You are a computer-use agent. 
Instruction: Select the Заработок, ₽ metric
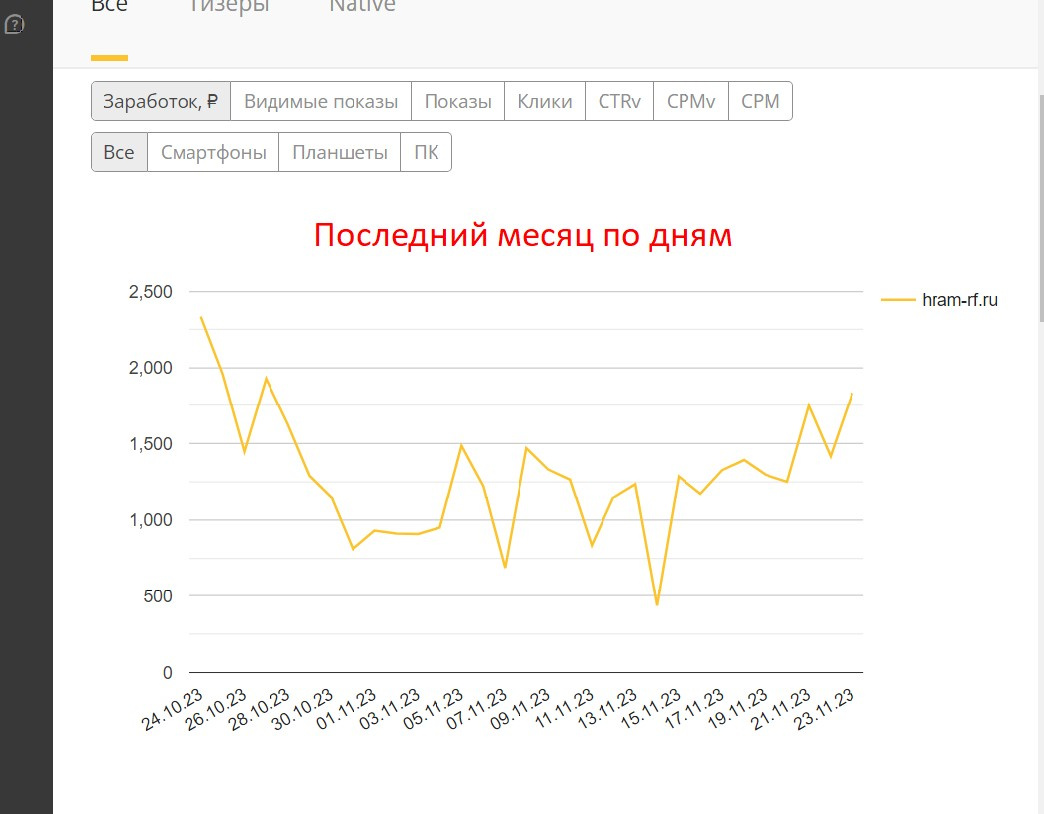(x=160, y=101)
